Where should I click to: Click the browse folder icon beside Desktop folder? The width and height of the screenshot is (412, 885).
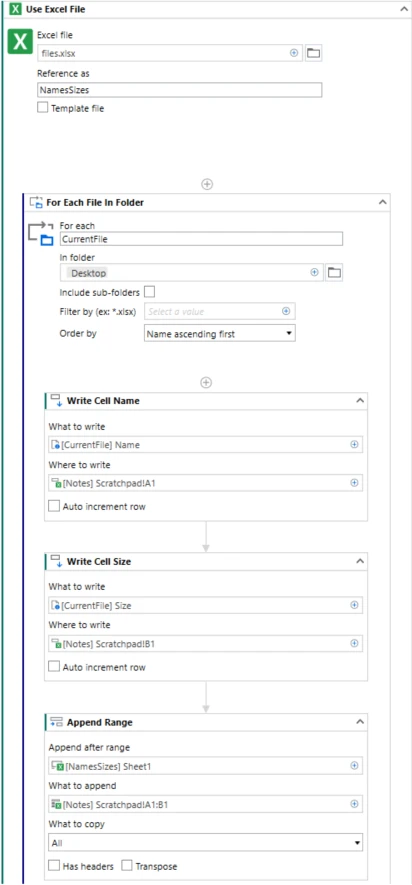point(335,273)
